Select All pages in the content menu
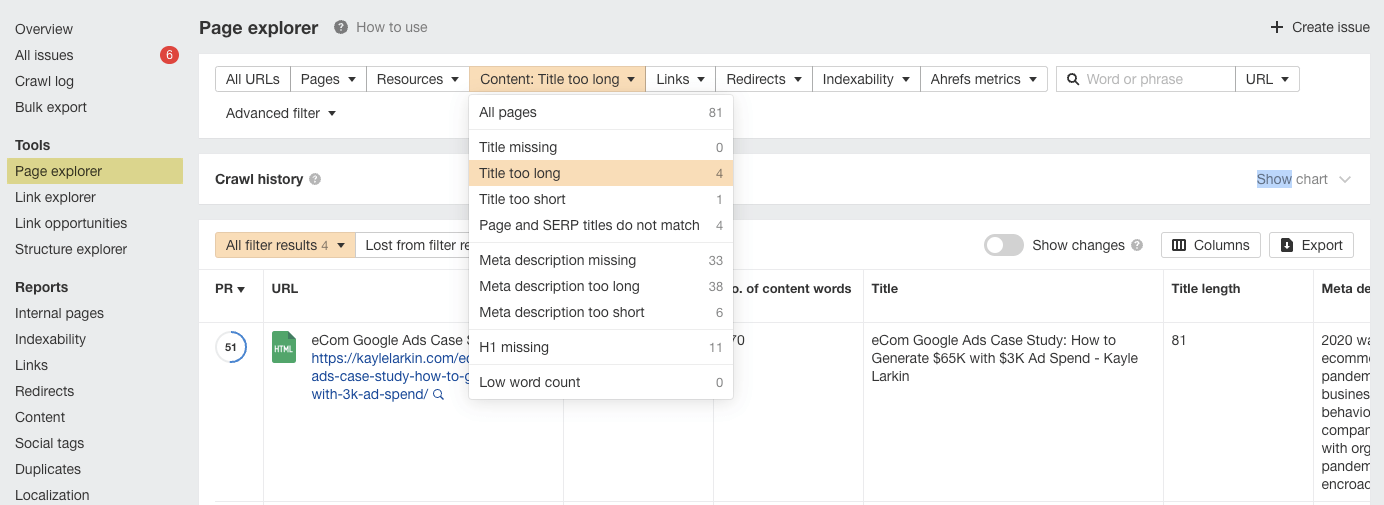Viewport: 1384px width, 505px height. pyautogui.click(x=601, y=113)
